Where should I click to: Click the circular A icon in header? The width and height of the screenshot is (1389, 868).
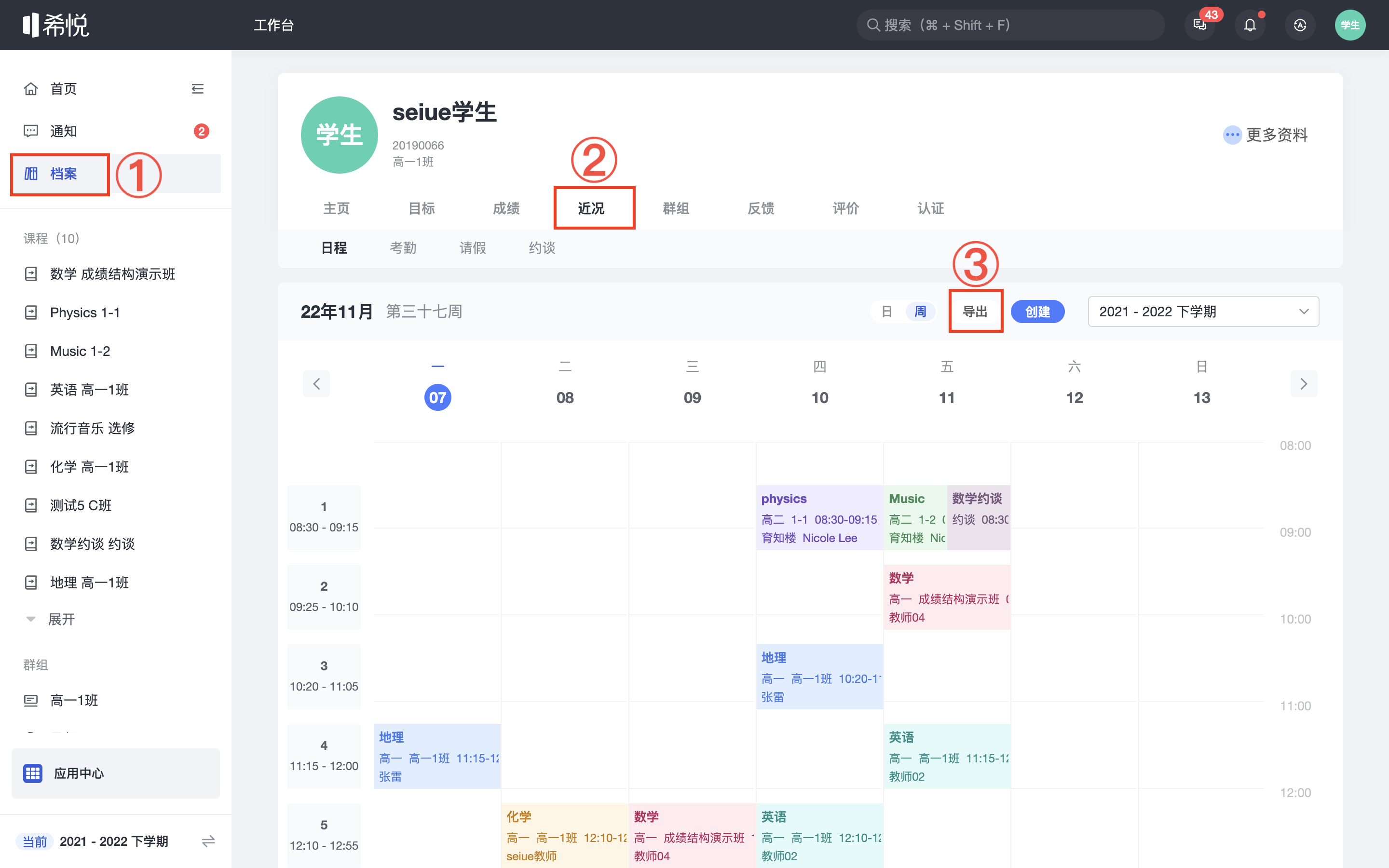[1300, 25]
